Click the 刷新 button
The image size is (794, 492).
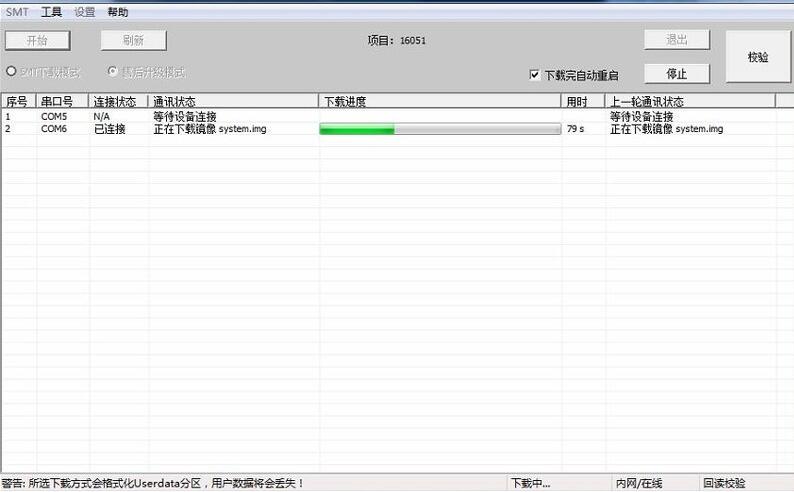coord(134,40)
